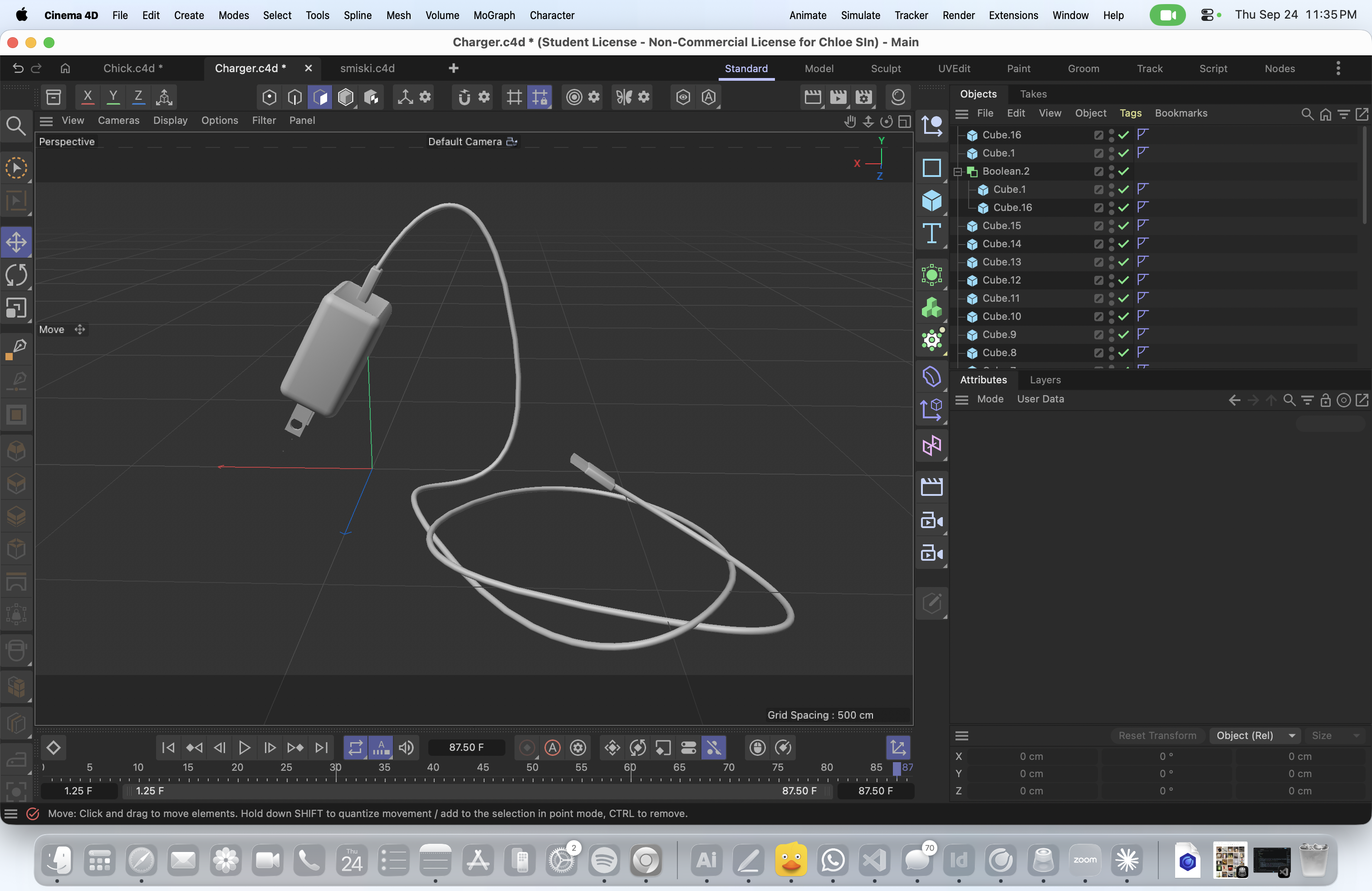Open the magnifier search in left toolbar
Screen dimensions: 1372x891
click(x=15, y=126)
